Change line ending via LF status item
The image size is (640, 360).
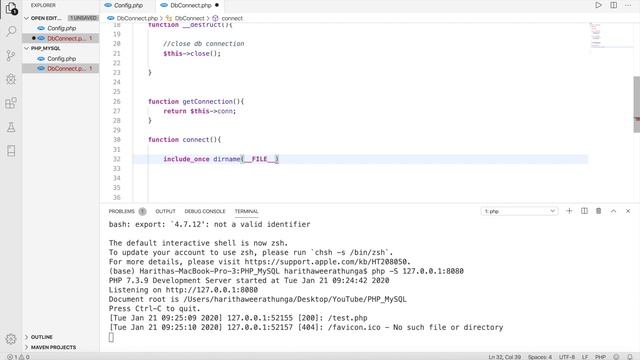pos(585,357)
